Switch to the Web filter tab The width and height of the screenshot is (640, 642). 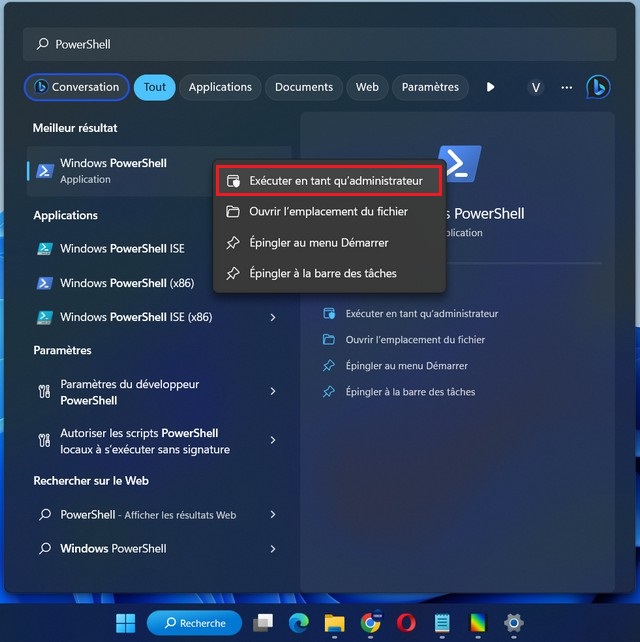(x=367, y=87)
